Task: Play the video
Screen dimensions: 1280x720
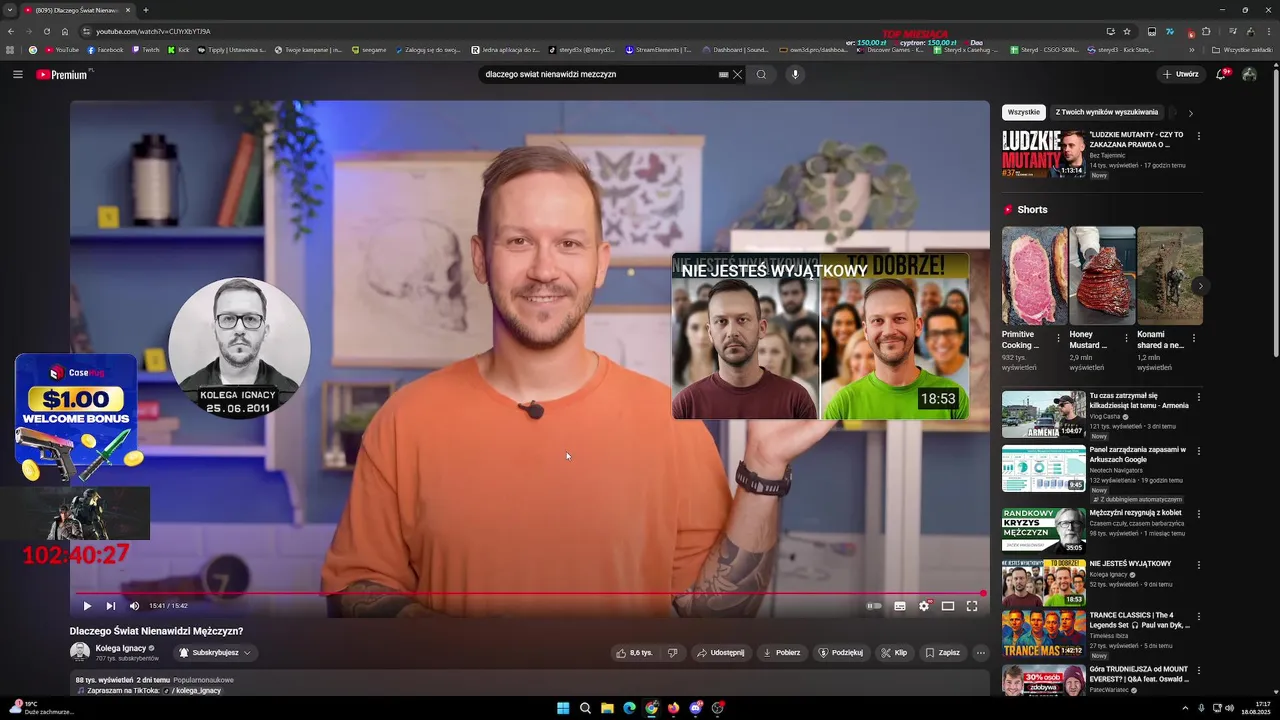Action: click(x=87, y=605)
